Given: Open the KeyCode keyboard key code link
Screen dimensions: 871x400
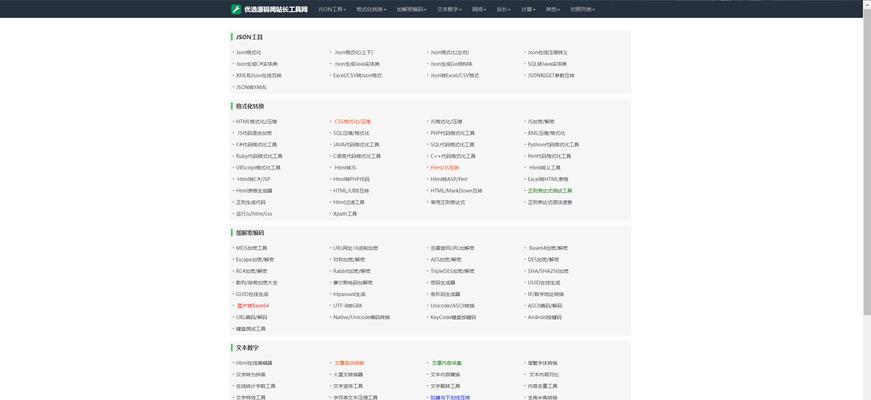Looking at the screenshot, I should 453,317.
